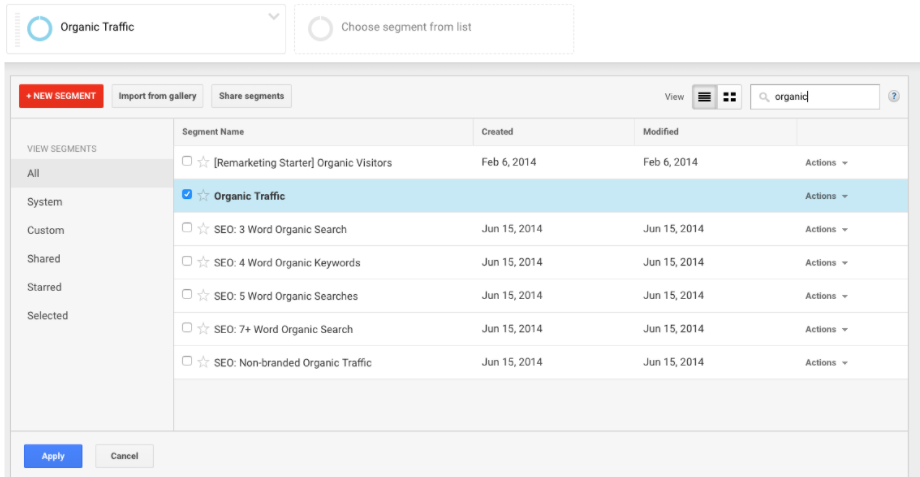The image size is (920, 477).
Task: Enable the SEO: 5 Word Organic Searches checkbox
Action: 187,295
